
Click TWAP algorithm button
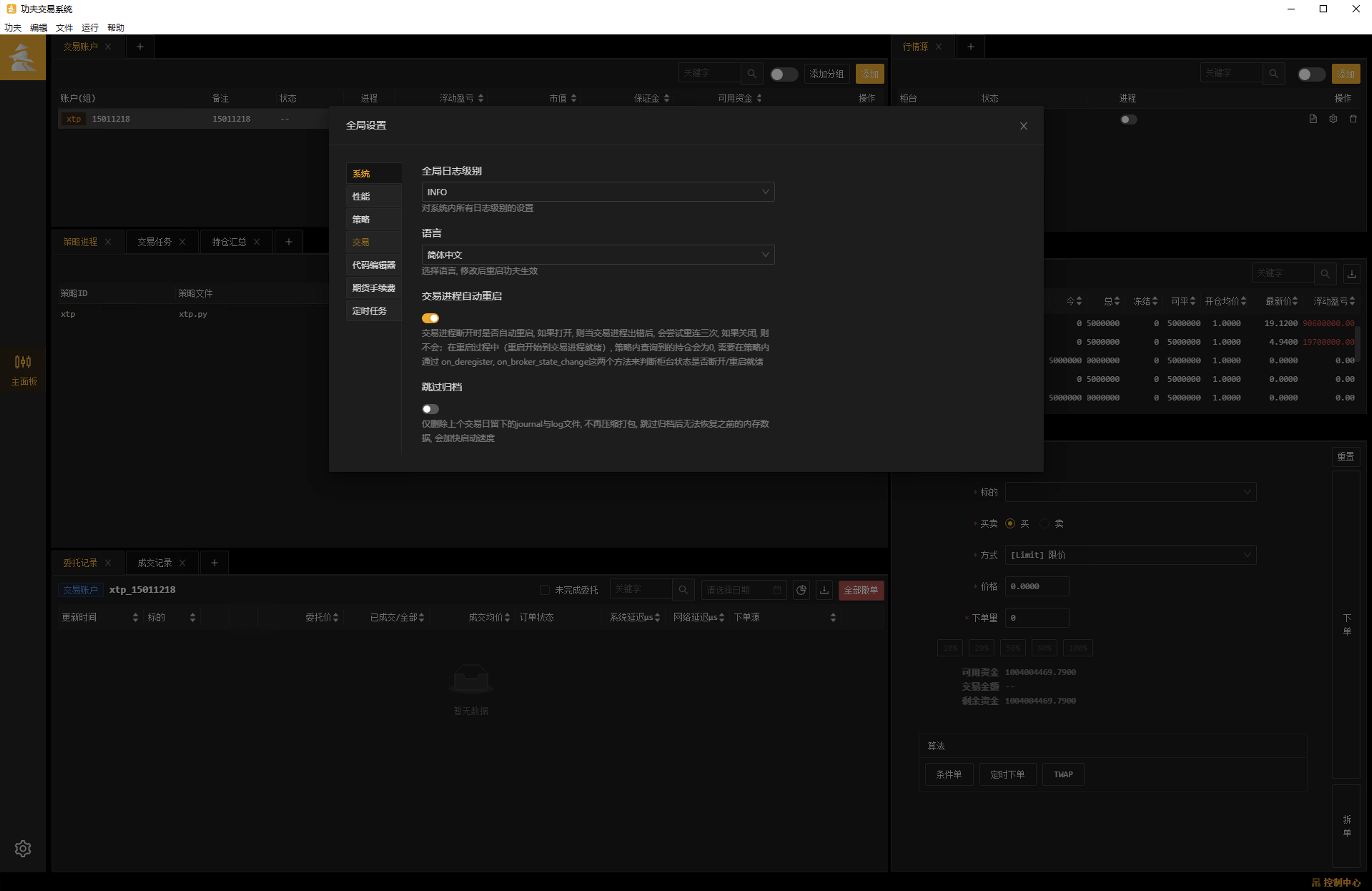coord(1063,774)
